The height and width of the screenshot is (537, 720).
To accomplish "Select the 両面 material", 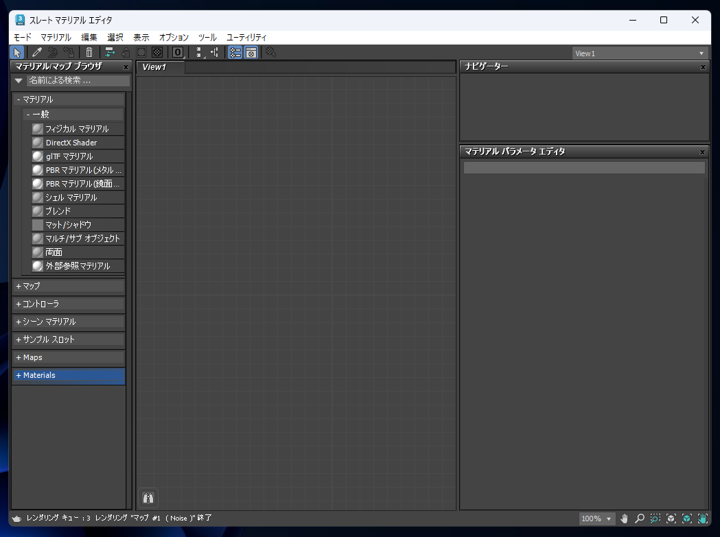I will [78, 252].
